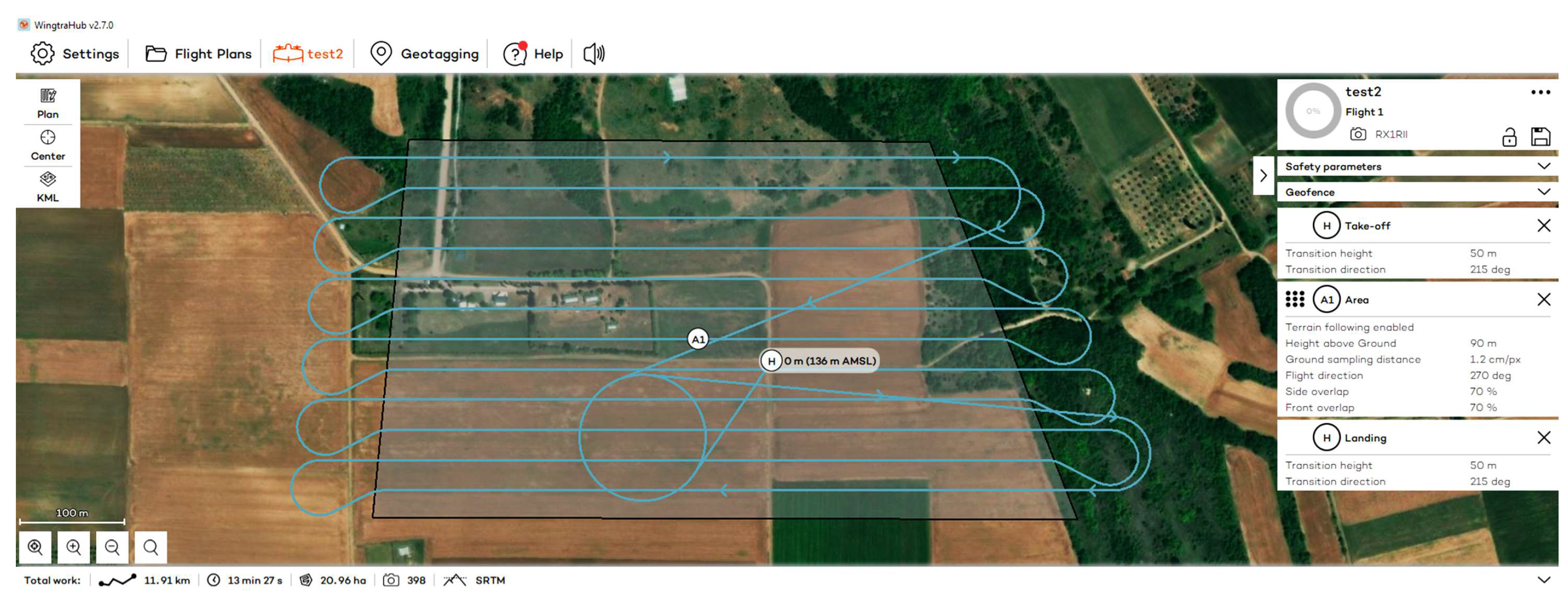Remove the Landing item
Viewport: 1568px width, 600px height.
pyautogui.click(x=1543, y=438)
